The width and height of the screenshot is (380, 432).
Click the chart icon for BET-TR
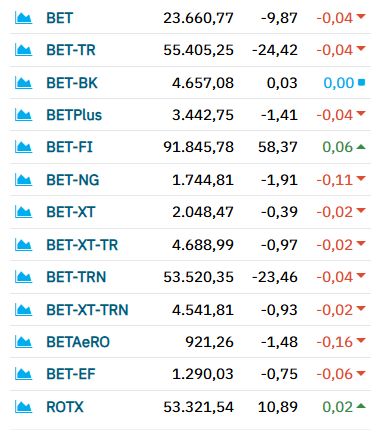pyautogui.click(x=23, y=50)
